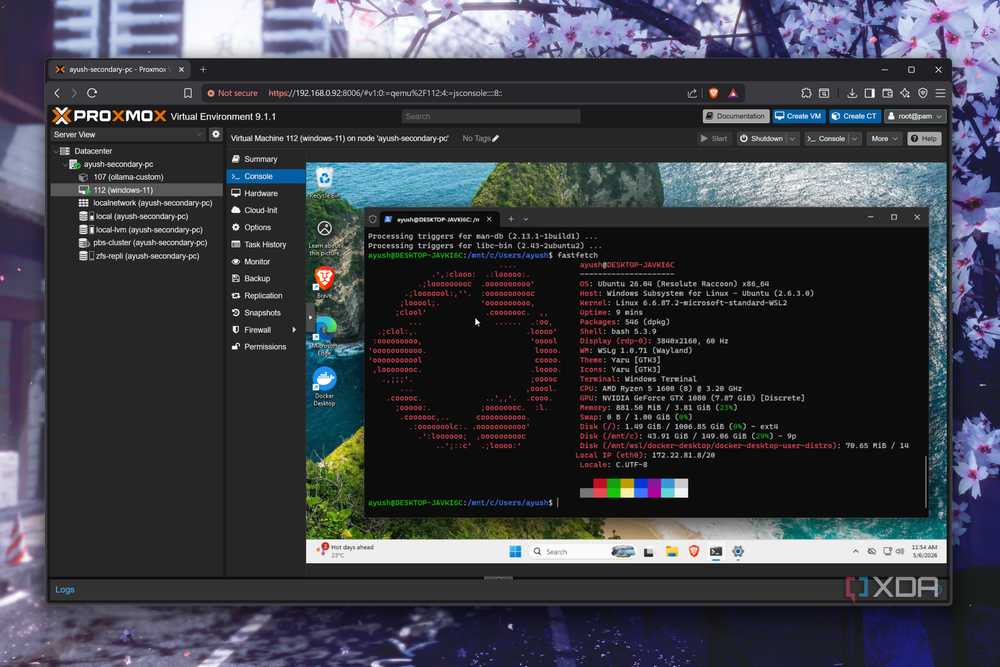
Task: Toggle the browser sidebar panel icon
Action: pyautogui.click(x=869, y=93)
